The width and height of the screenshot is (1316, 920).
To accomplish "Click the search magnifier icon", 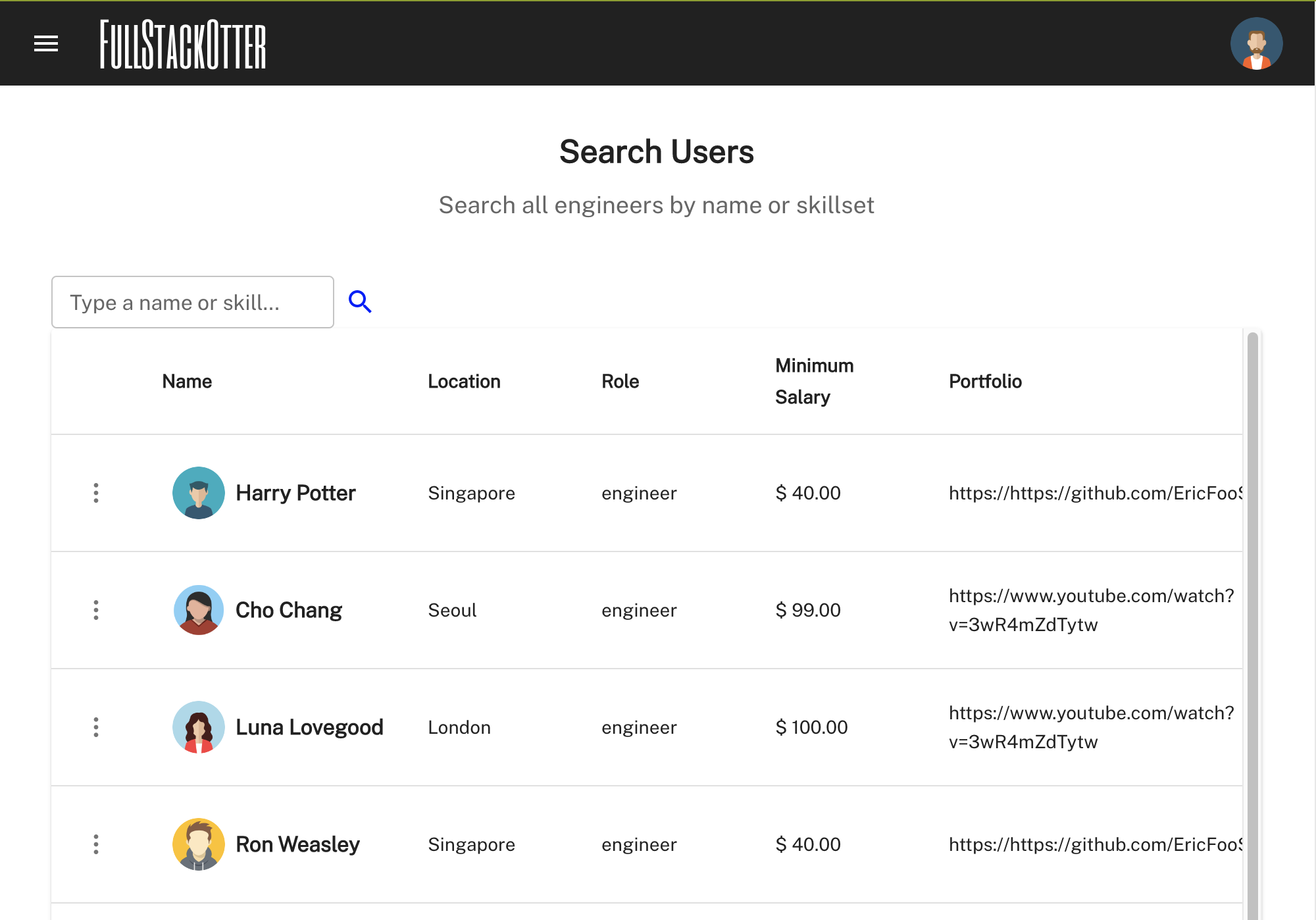I will 361,301.
